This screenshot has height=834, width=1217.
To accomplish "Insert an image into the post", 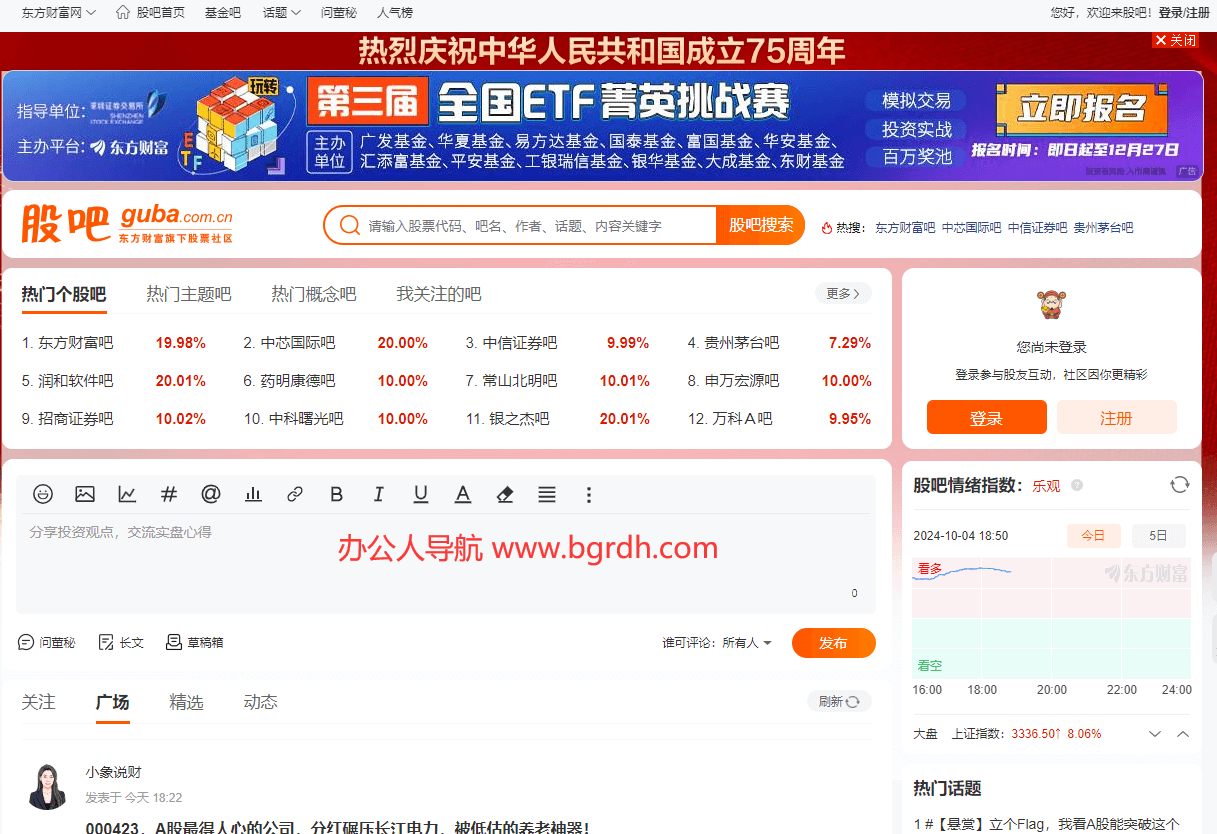I will (85, 494).
